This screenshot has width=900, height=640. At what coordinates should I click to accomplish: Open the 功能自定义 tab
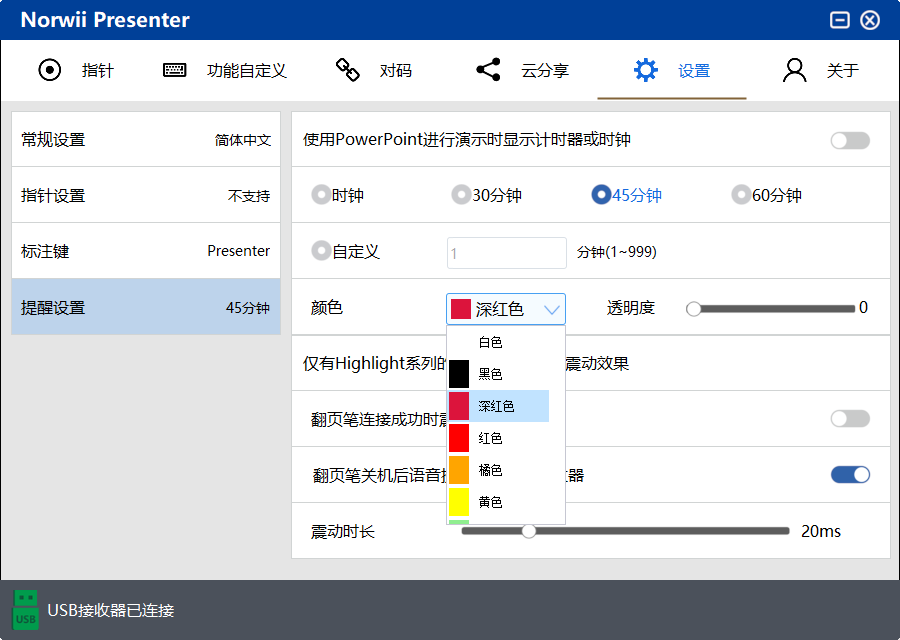(x=224, y=70)
